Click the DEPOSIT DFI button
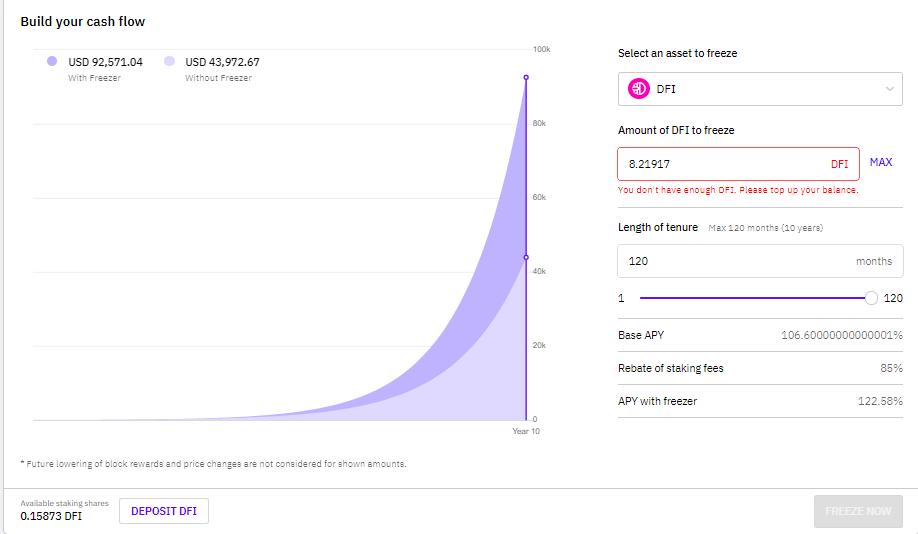 point(164,511)
